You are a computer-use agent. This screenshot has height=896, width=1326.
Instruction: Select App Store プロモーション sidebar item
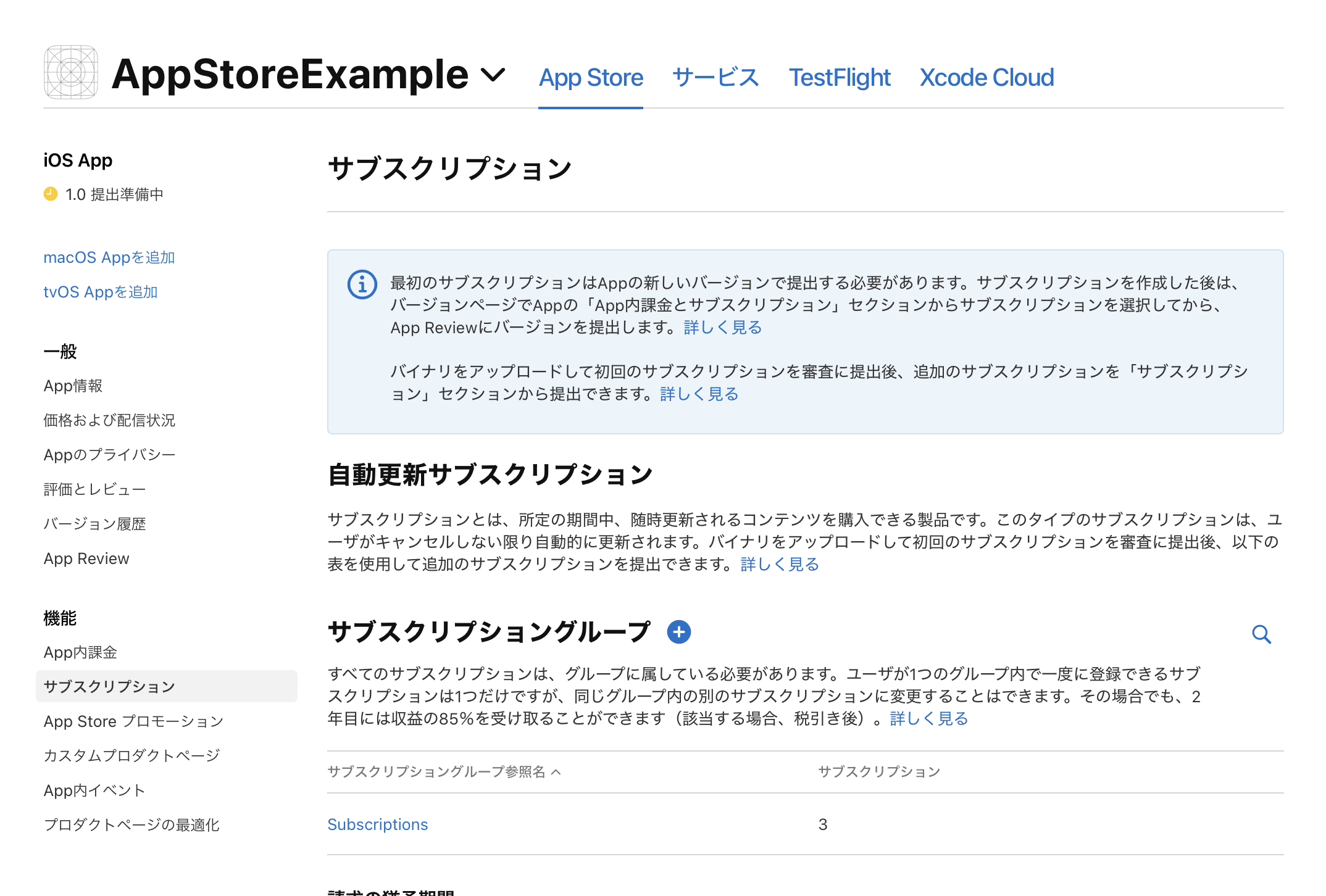pos(133,721)
